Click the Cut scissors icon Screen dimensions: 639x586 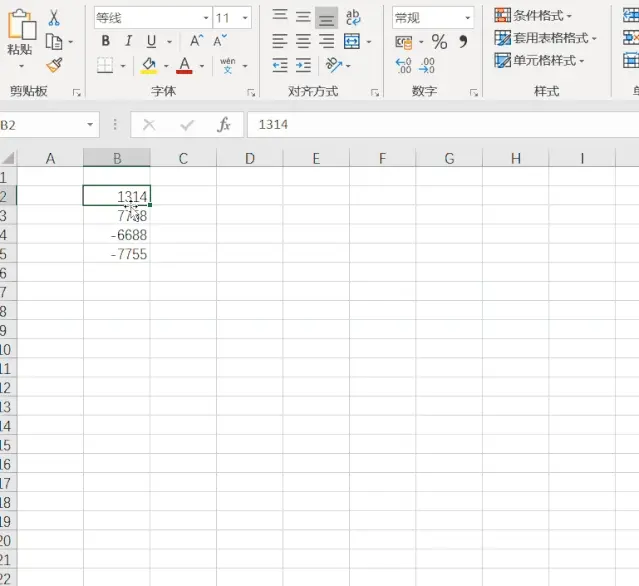54,18
